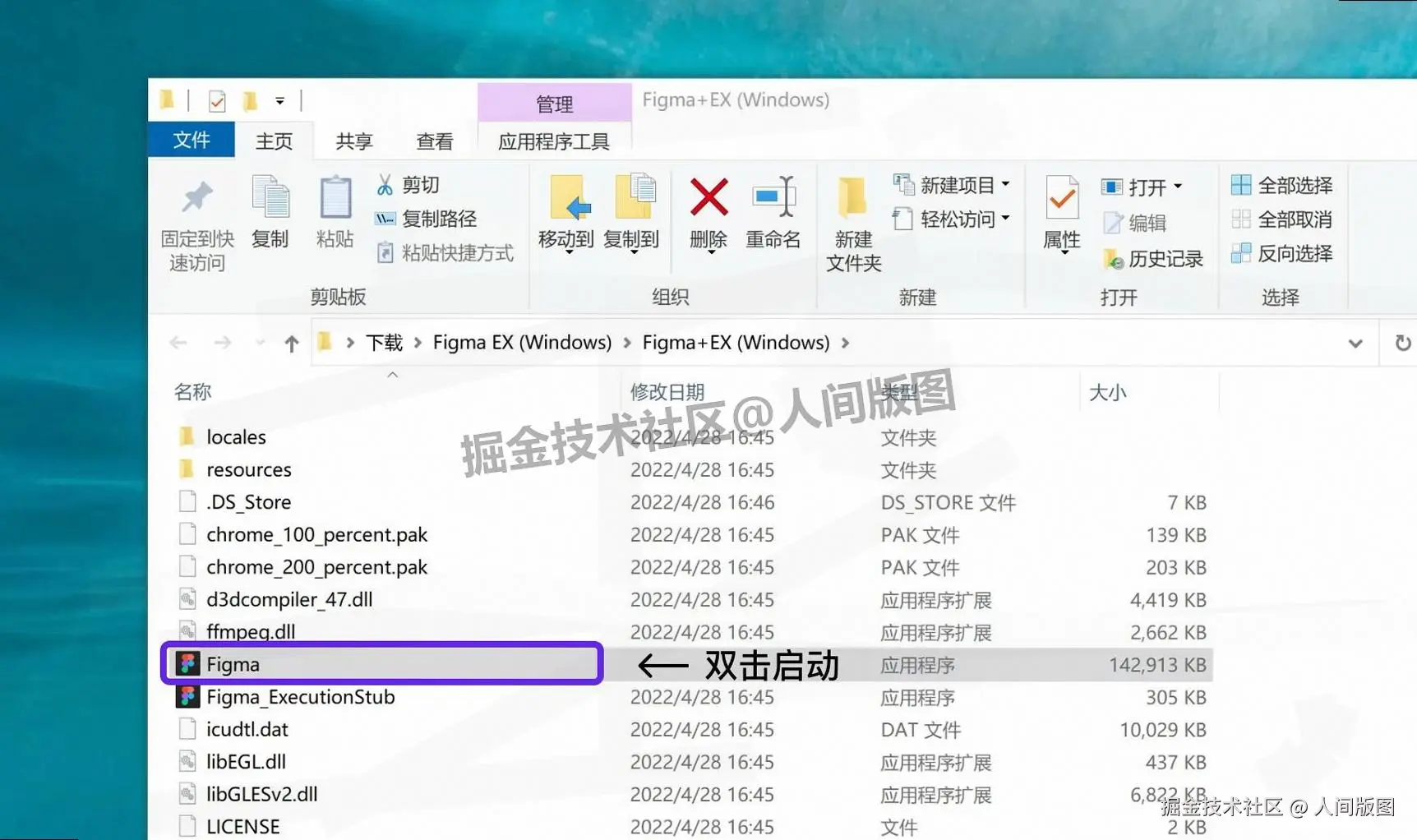The height and width of the screenshot is (840, 1417).
Task: Select icudtl.dat
Action: [x=247, y=729]
